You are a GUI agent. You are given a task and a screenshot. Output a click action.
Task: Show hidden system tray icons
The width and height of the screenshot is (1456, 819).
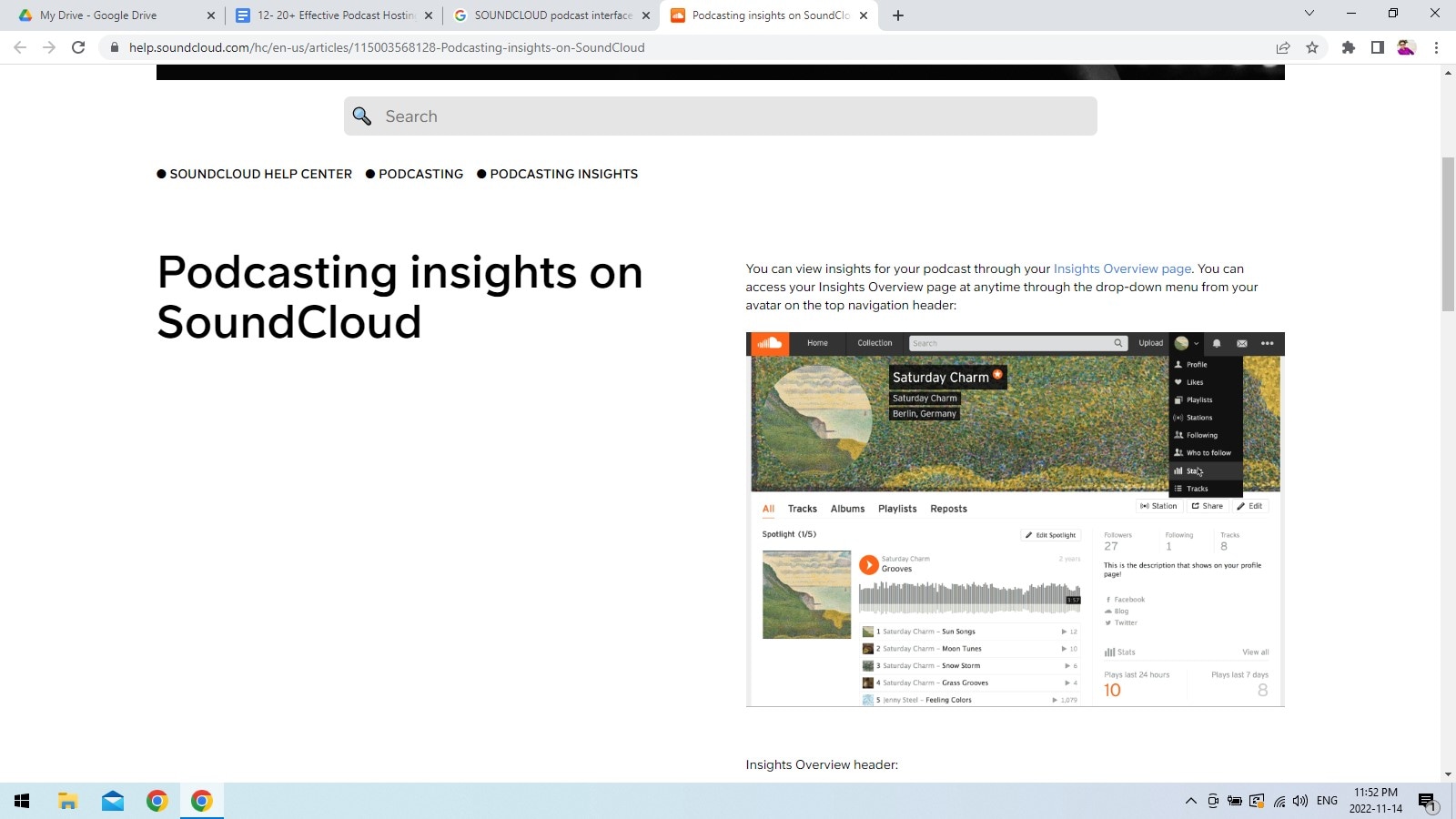[x=1190, y=801]
